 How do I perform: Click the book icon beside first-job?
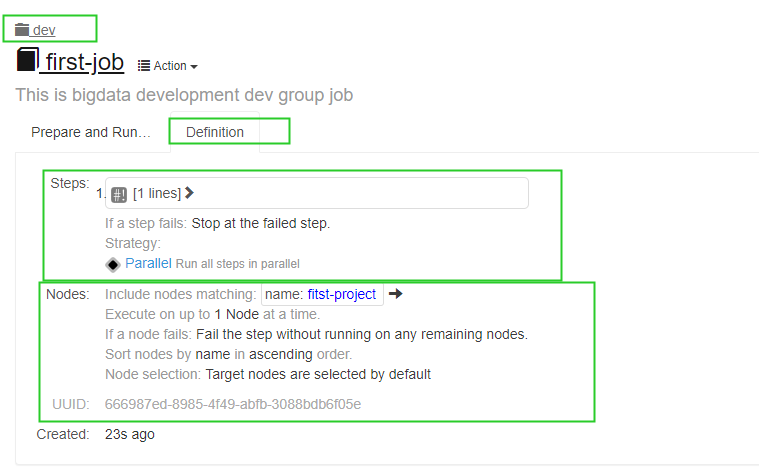pos(28,60)
